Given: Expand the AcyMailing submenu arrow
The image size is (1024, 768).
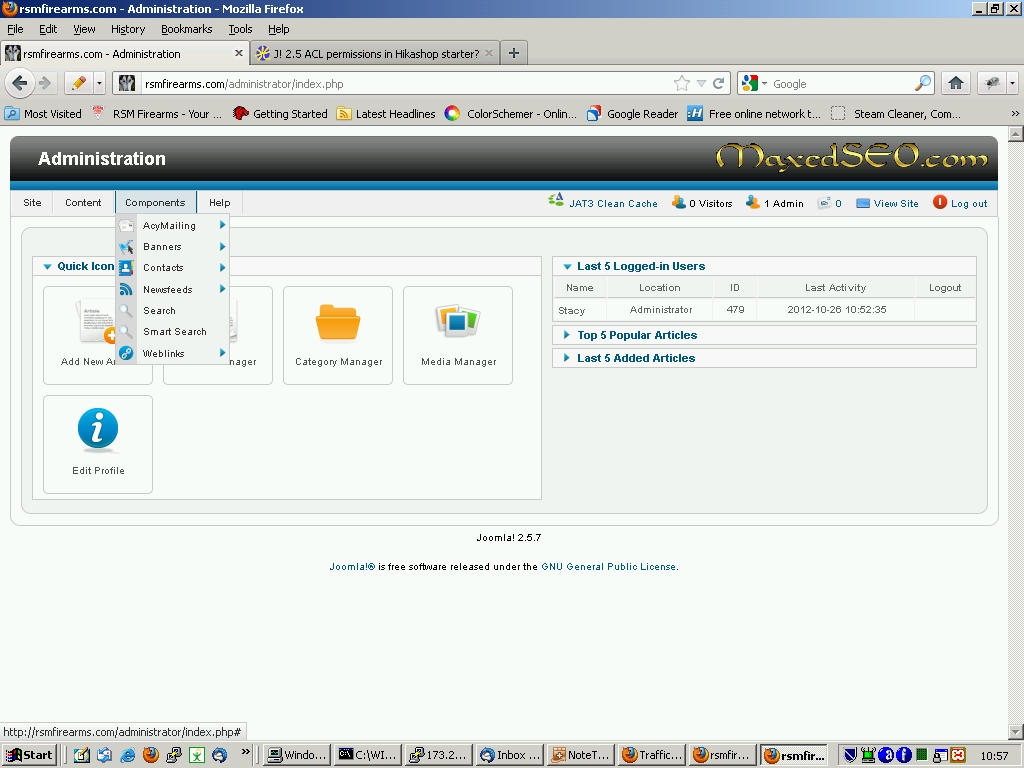Looking at the screenshot, I should (223, 225).
